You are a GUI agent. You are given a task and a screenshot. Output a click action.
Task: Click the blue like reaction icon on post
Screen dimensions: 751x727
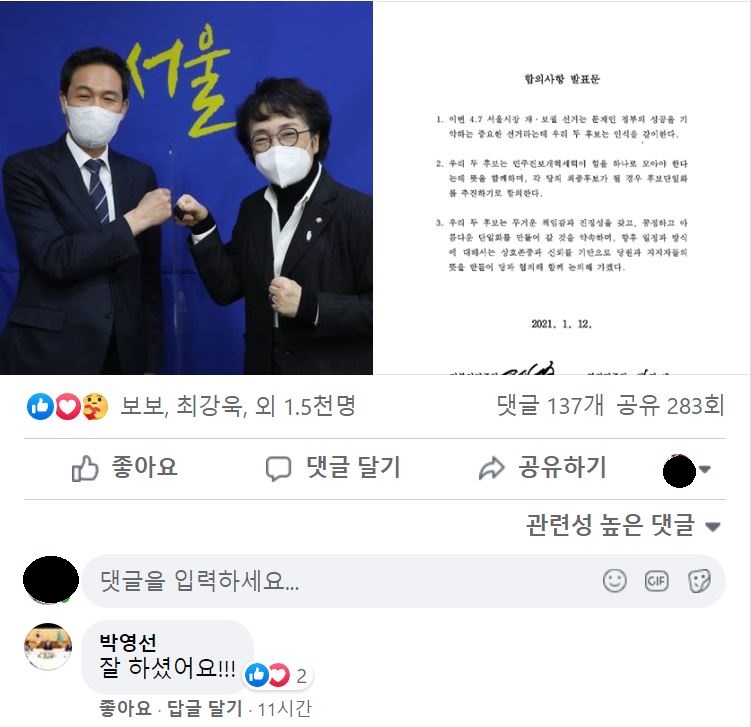click(40, 407)
